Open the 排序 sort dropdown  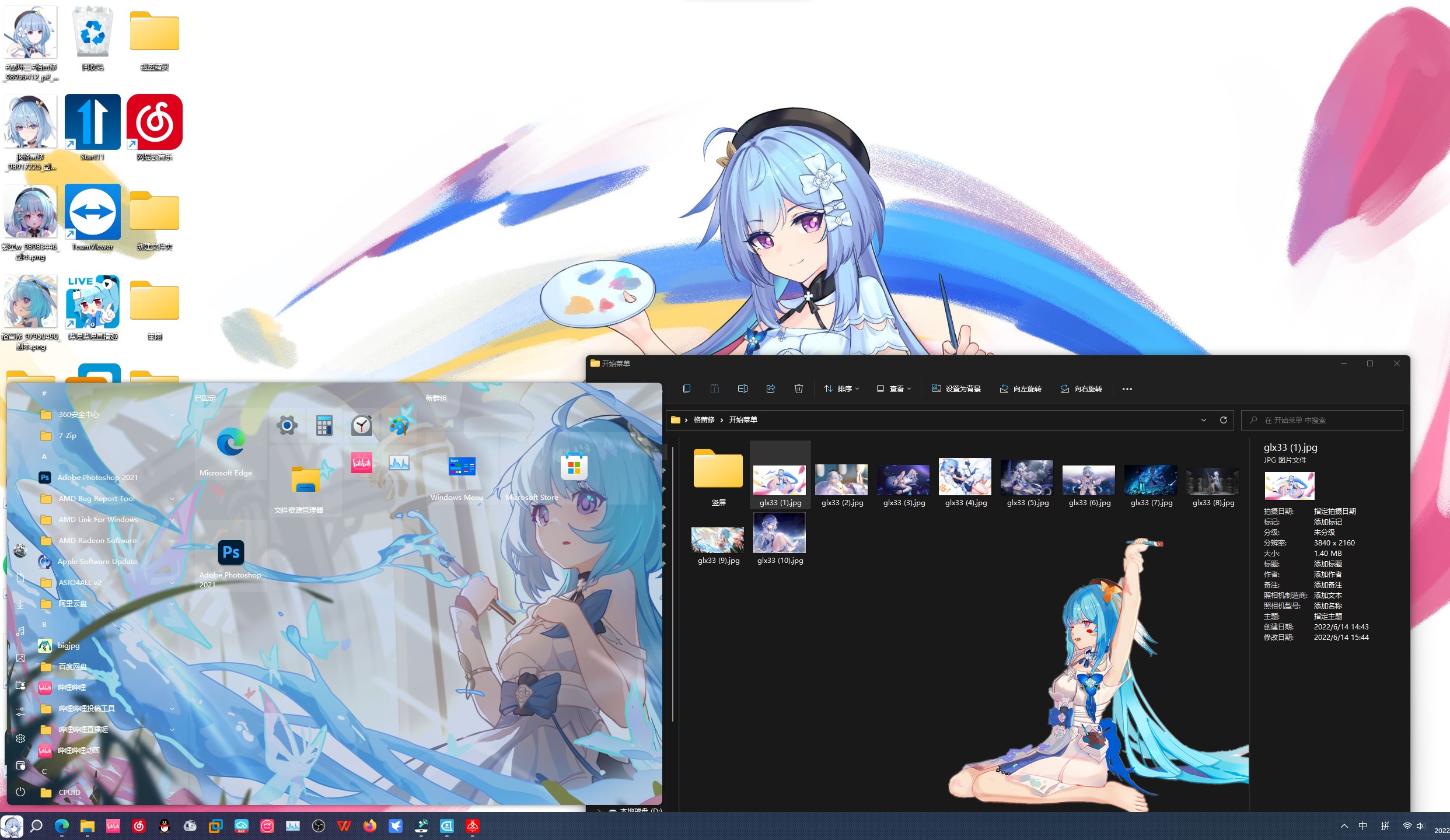pyautogui.click(x=841, y=388)
